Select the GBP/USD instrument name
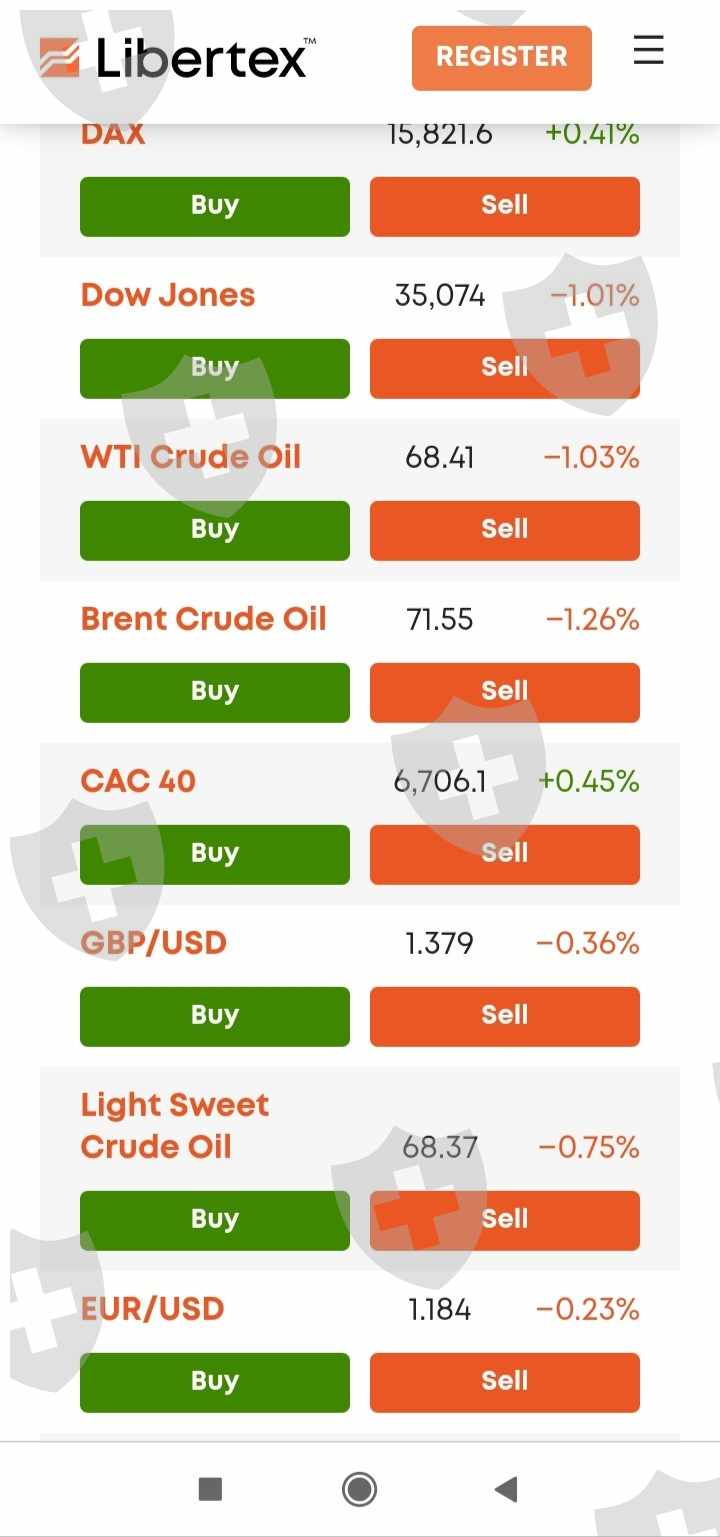The height and width of the screenshot is (1537, 720). 154,943
